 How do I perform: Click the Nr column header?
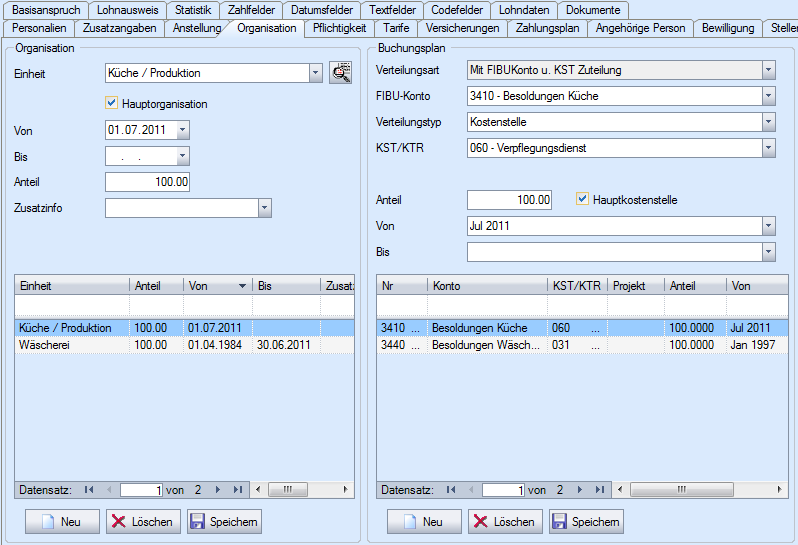tap(402, 286)
